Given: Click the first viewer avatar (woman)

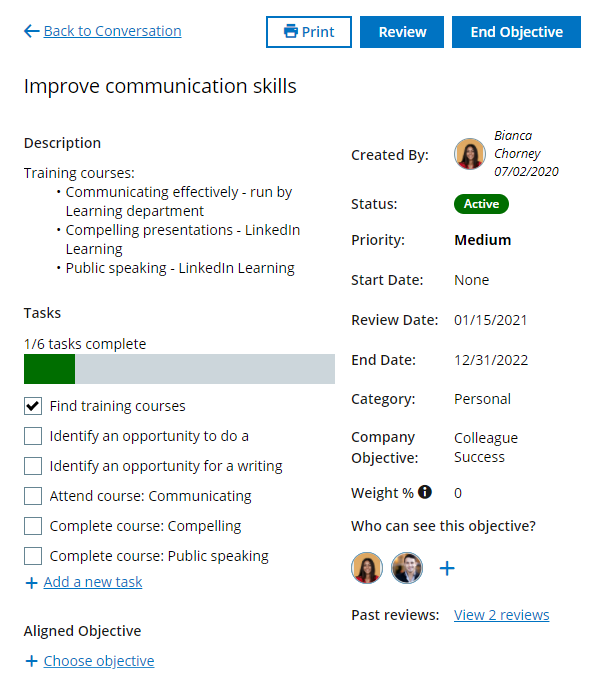Looking at the screenshot, I should coord(367,568).
